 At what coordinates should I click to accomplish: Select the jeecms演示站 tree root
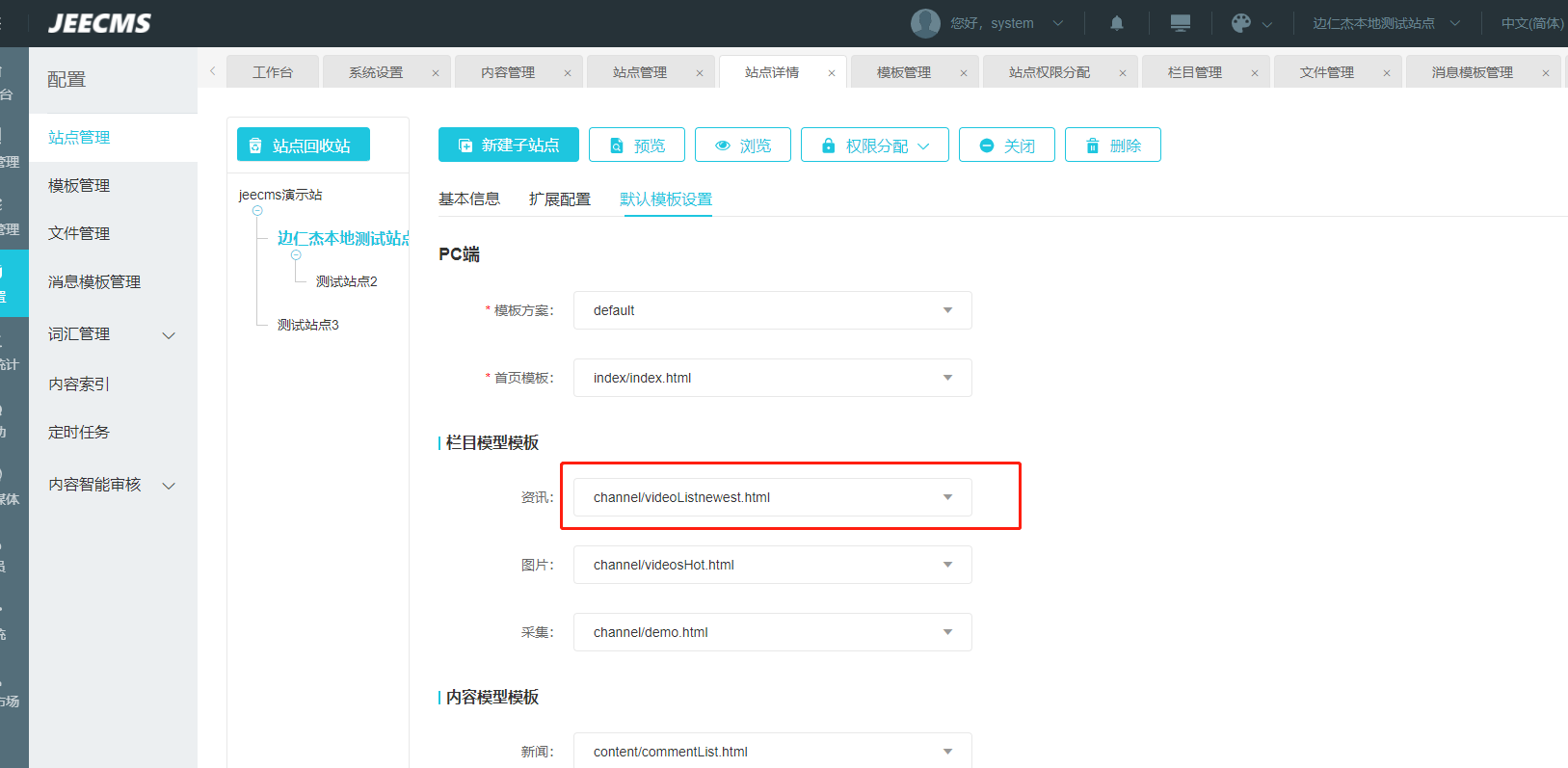[x=280, y=195]
